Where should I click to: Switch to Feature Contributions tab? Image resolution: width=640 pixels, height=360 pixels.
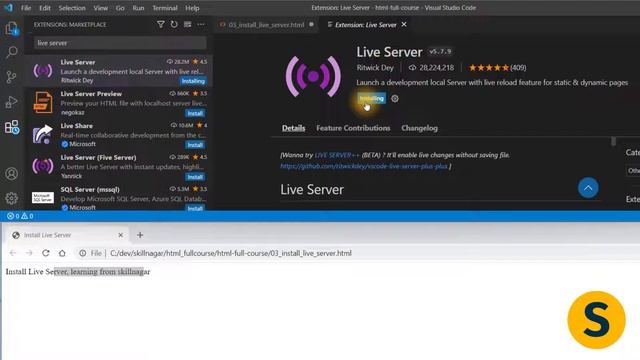pyautogui.click(x=353, y=128)
